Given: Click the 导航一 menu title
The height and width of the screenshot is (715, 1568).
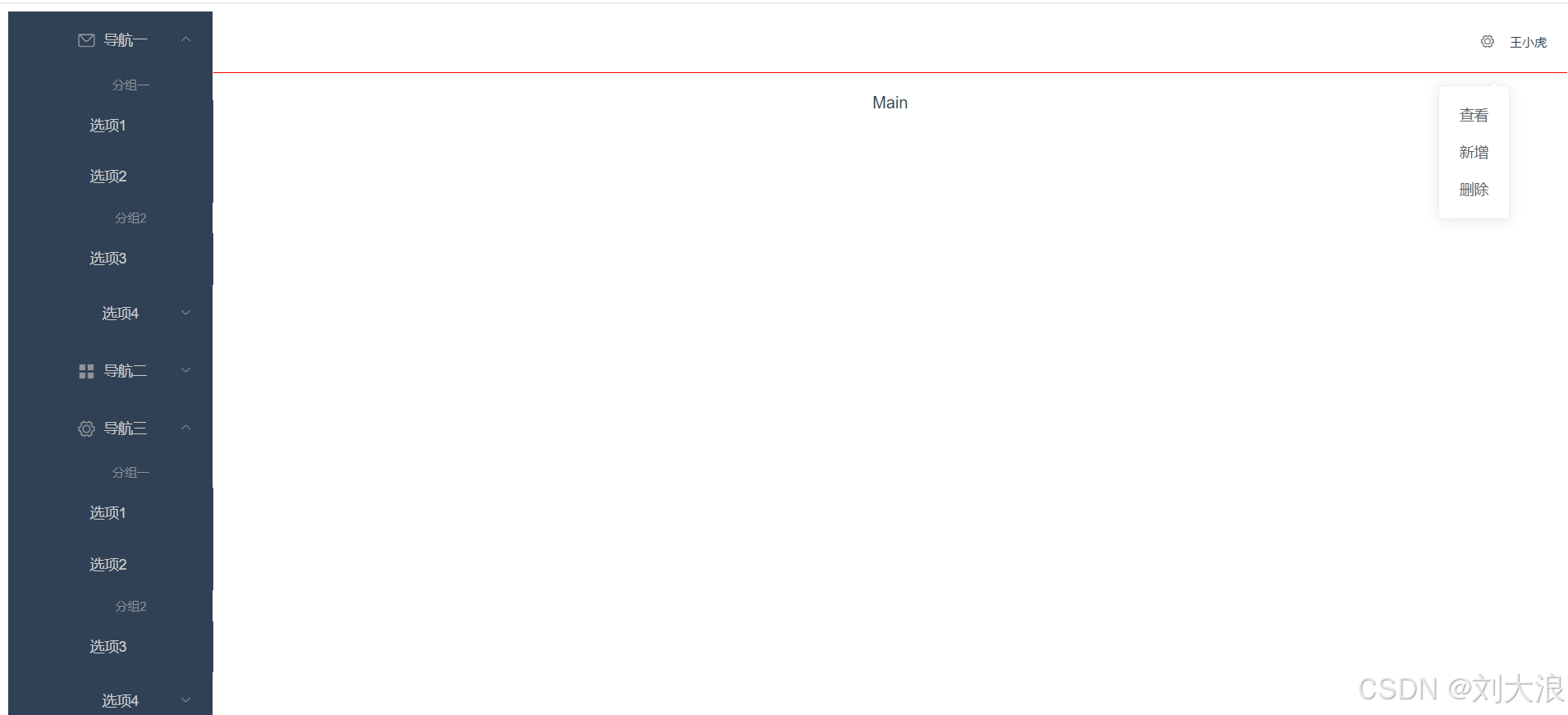Looking at the screenshot, I should 126,40.
